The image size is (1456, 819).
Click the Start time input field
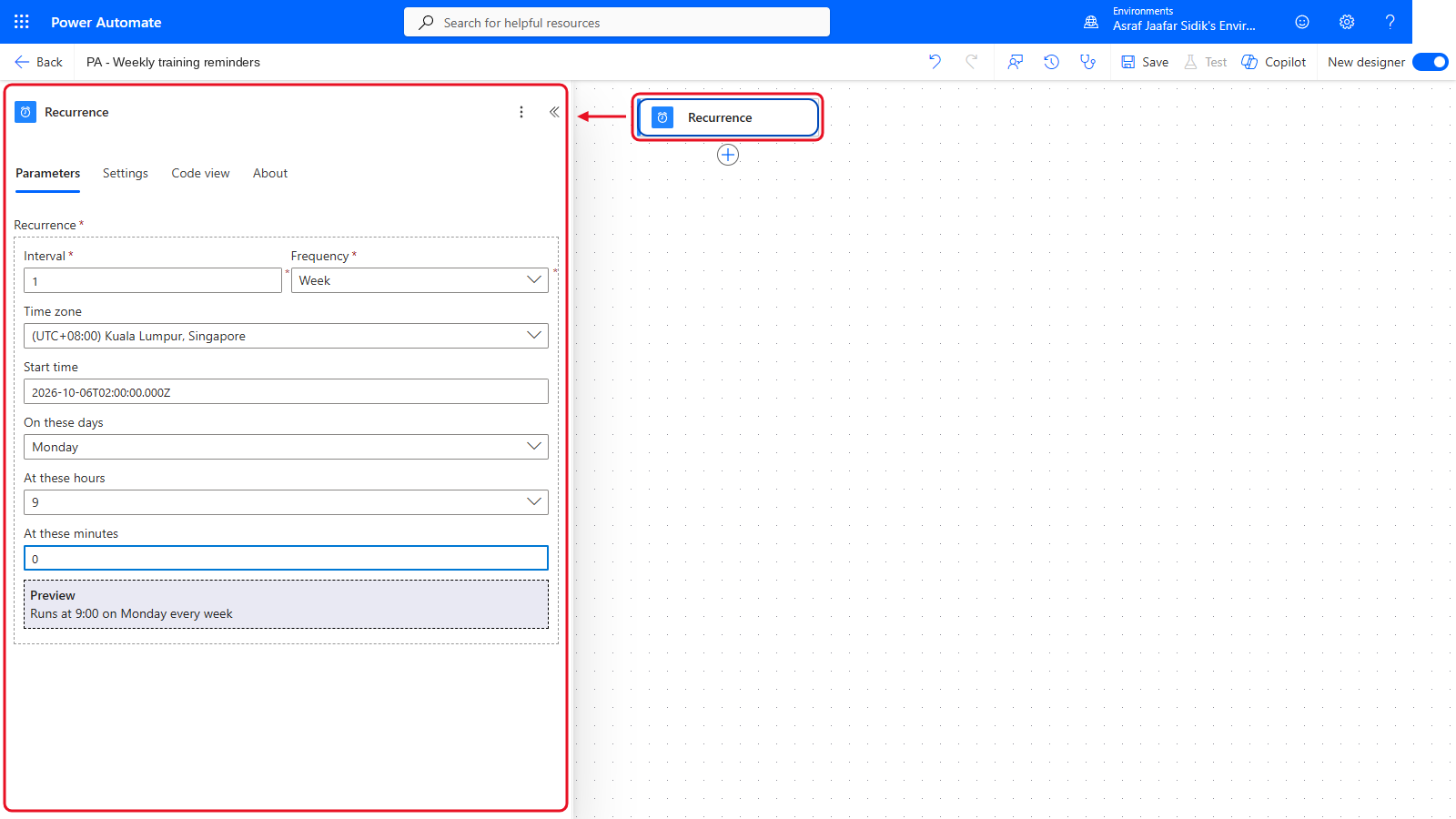(x=286, y=391)
